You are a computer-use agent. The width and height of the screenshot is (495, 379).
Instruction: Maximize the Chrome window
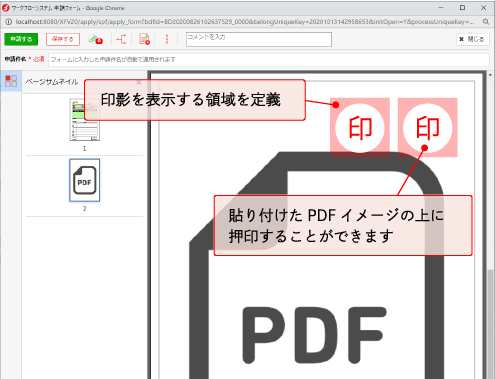tap(462, 7)
